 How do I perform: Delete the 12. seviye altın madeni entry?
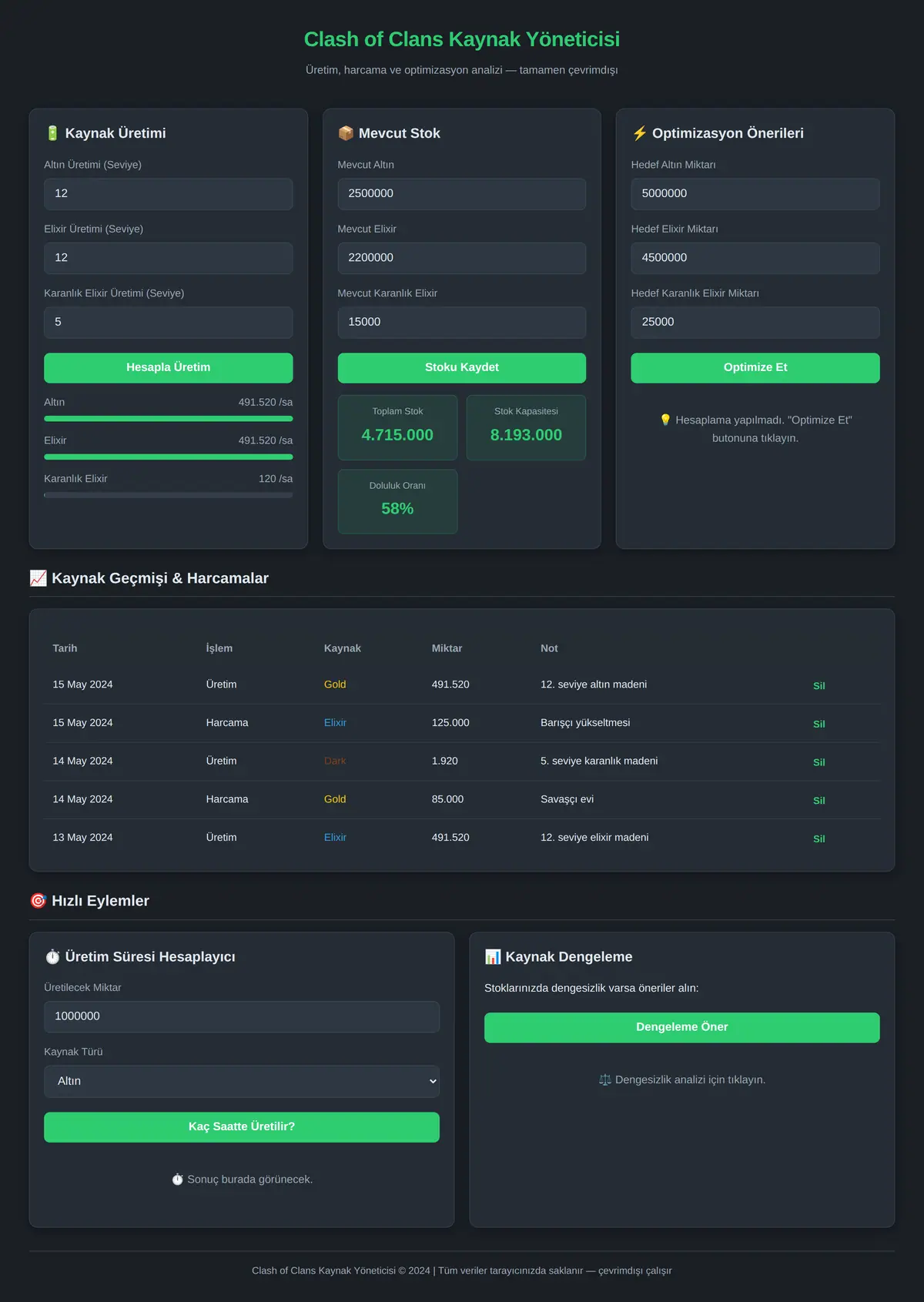coord(819,686)
